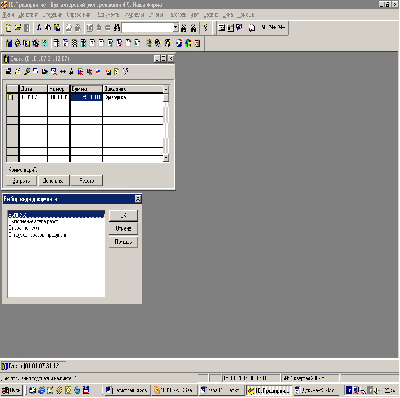Open the first menu in the menu bar
The image size is (400, 398).
8,15
